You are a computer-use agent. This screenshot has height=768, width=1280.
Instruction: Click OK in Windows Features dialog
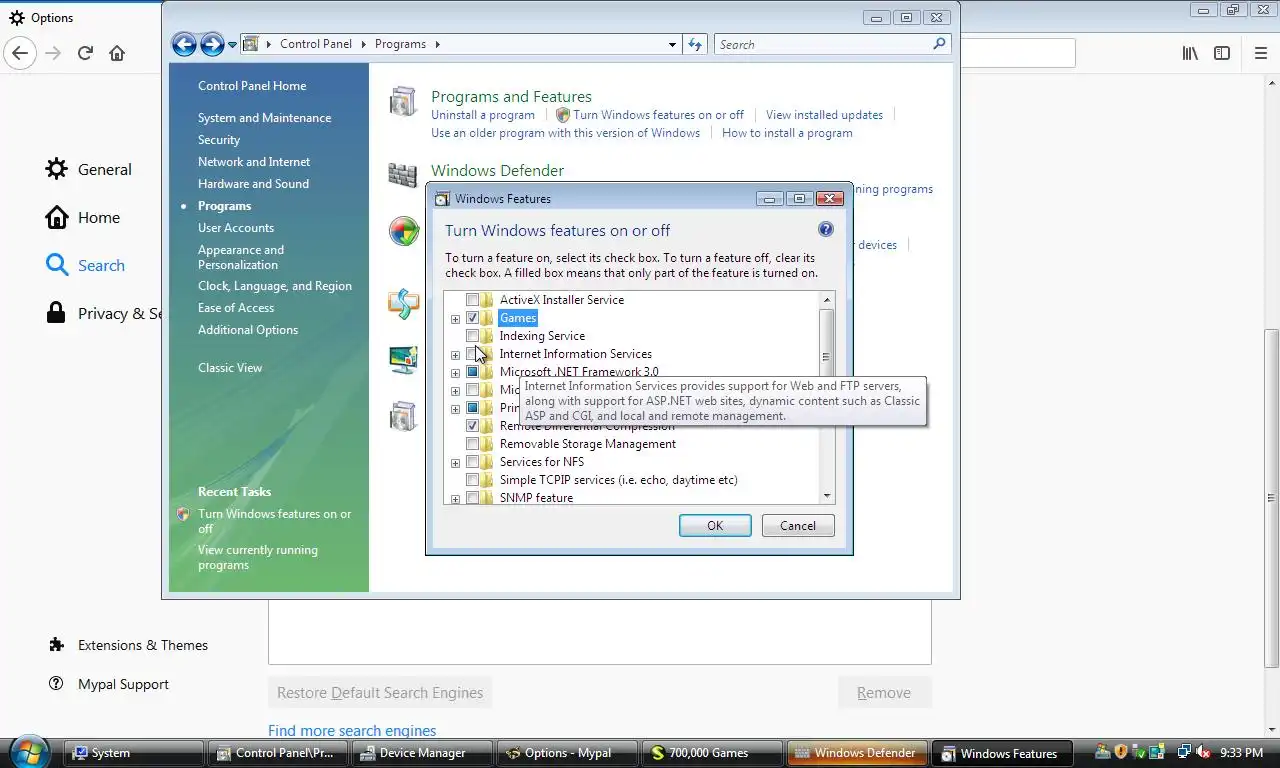[715, 526]
